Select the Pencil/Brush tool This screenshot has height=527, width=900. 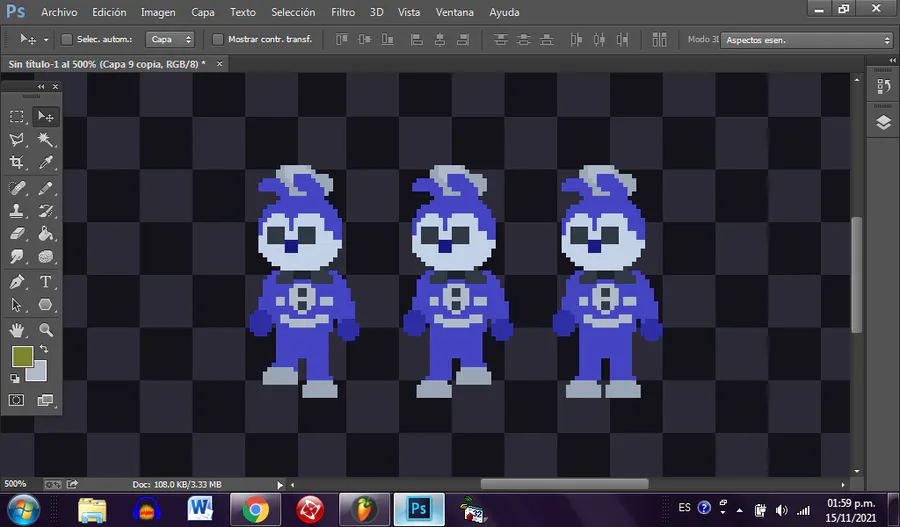[46, 188]
